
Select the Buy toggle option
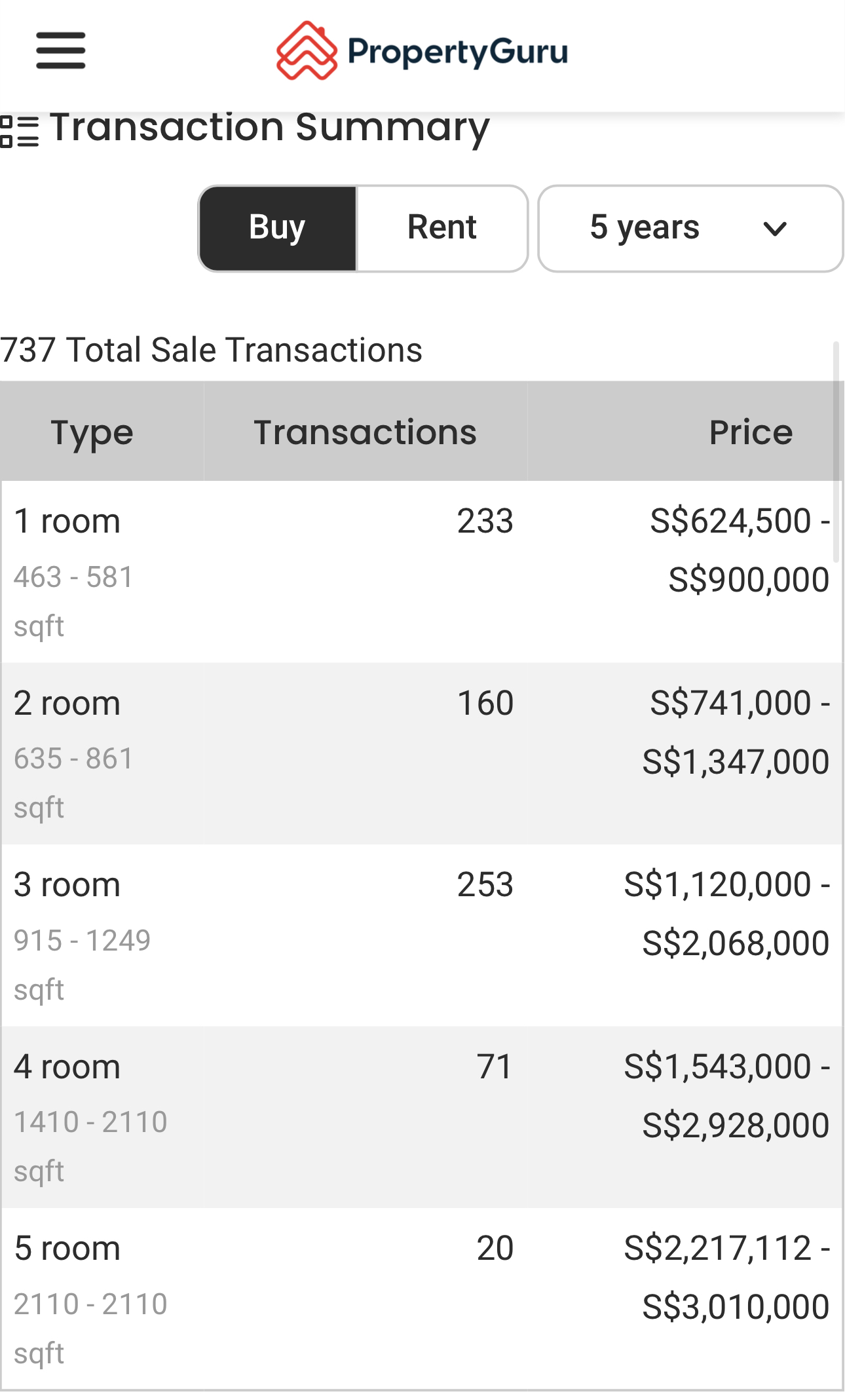(278, 228)
